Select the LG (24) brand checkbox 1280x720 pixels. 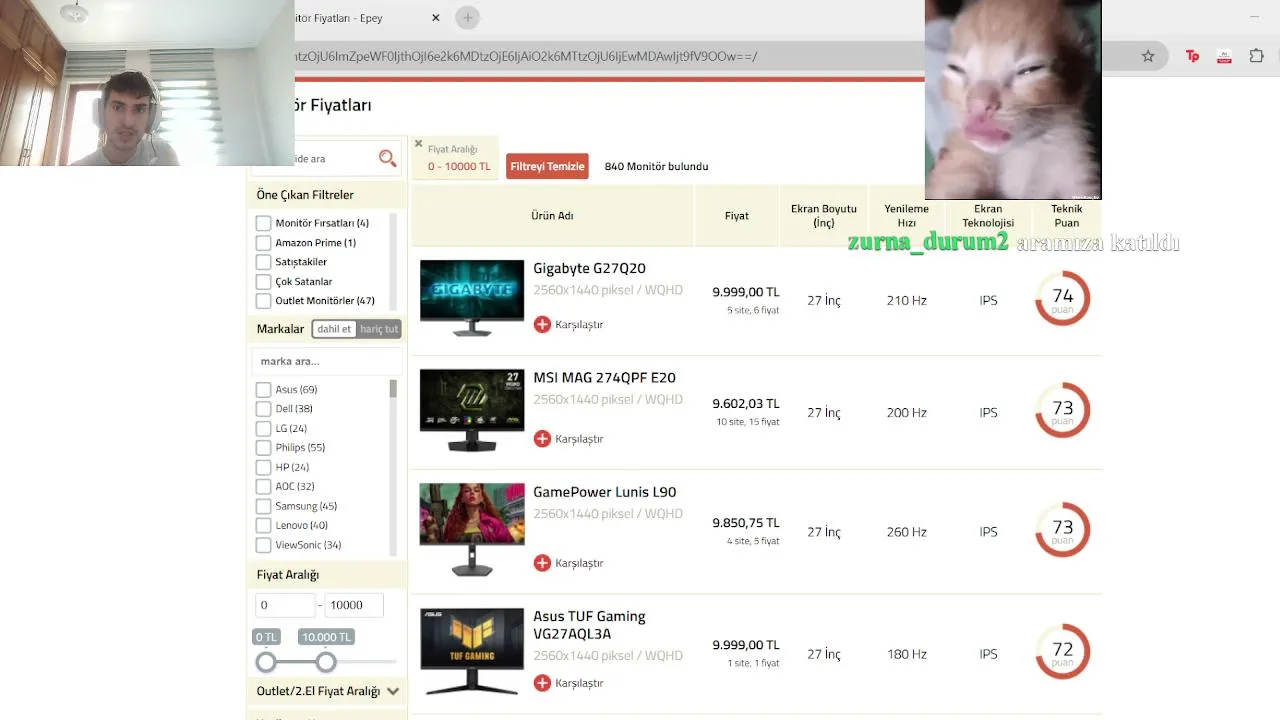[263, 429]
